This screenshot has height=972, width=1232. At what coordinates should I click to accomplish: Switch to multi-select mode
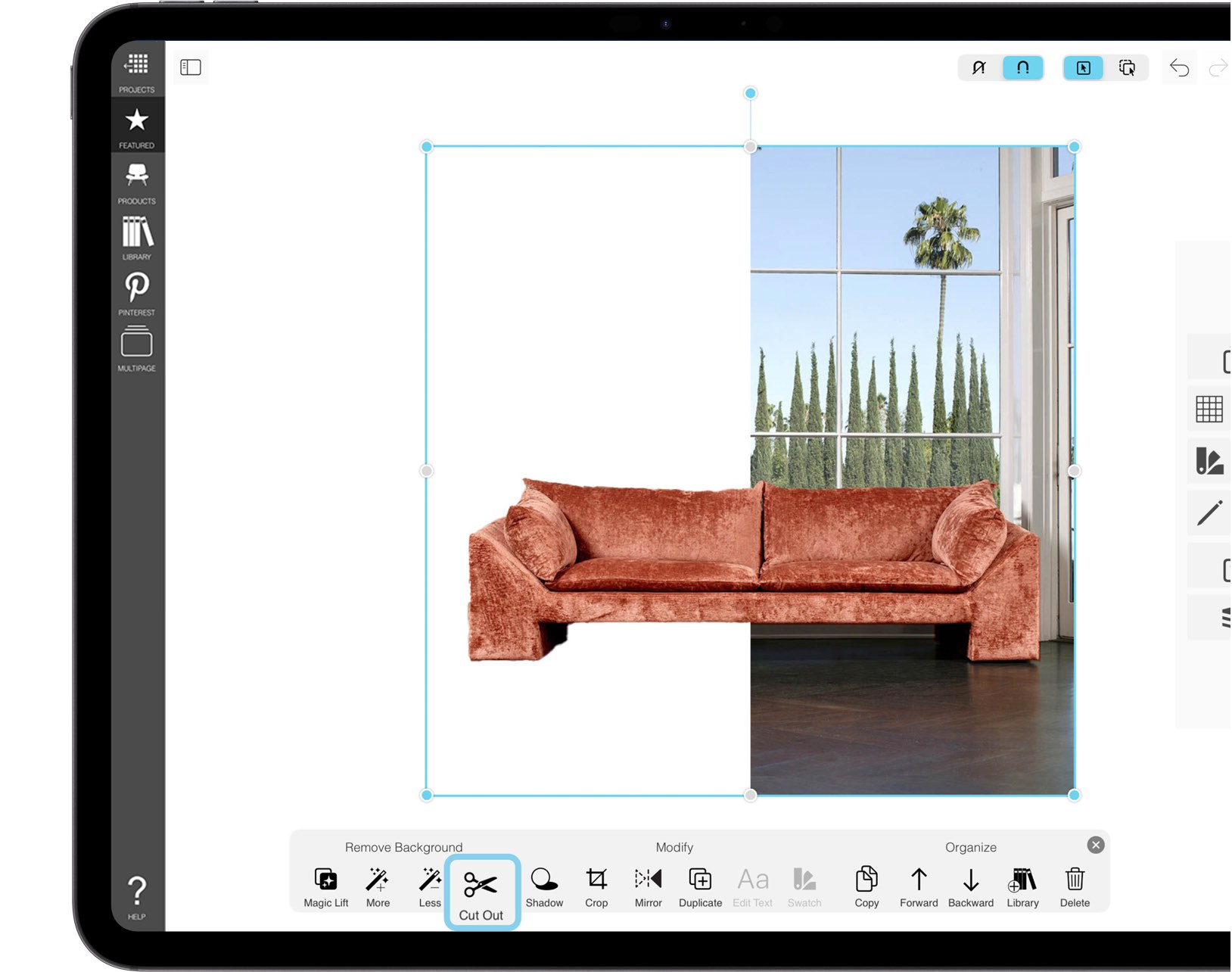click(x=1128, y=67)
